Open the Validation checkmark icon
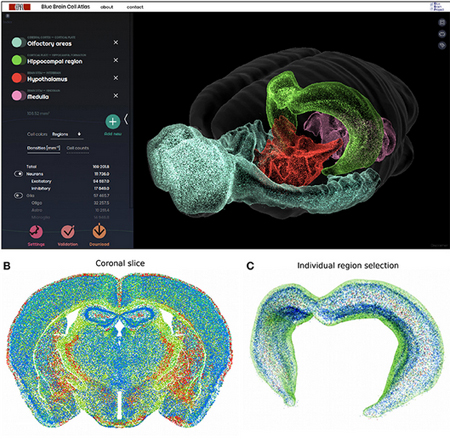 [68, 232]
